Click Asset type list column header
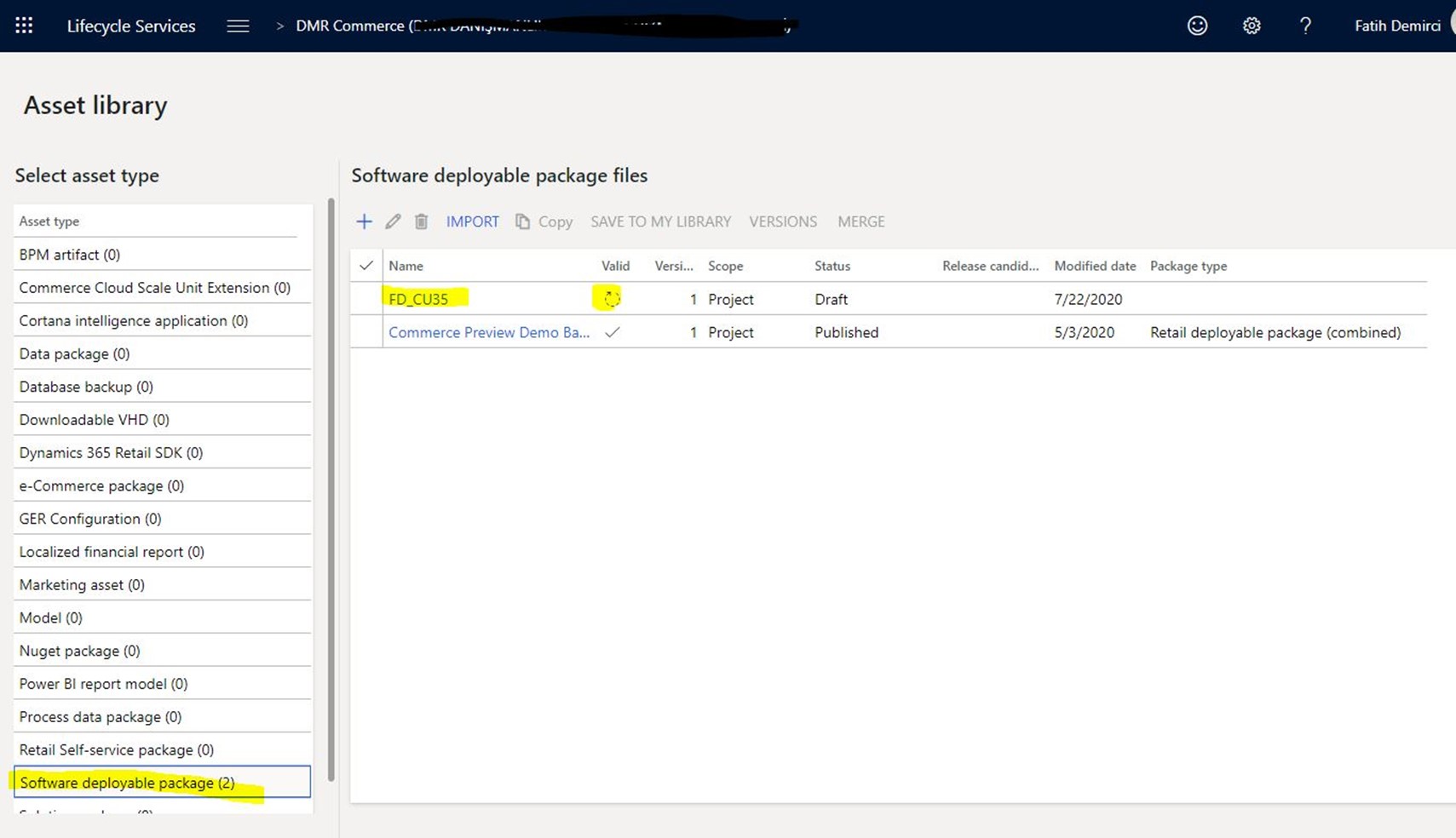 pyautogui.click(x=49, y=221)
